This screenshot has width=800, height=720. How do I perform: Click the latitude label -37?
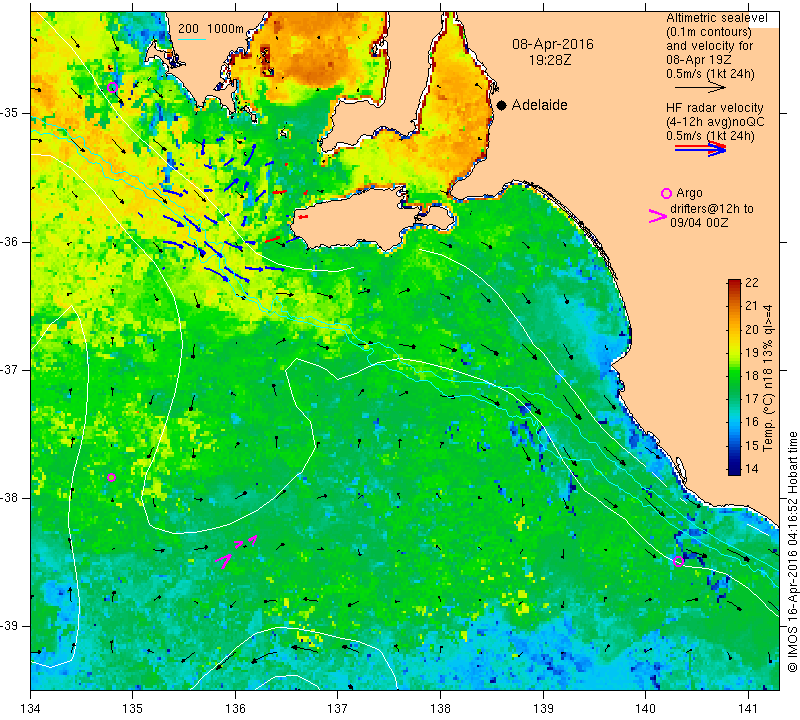point(11,369)
